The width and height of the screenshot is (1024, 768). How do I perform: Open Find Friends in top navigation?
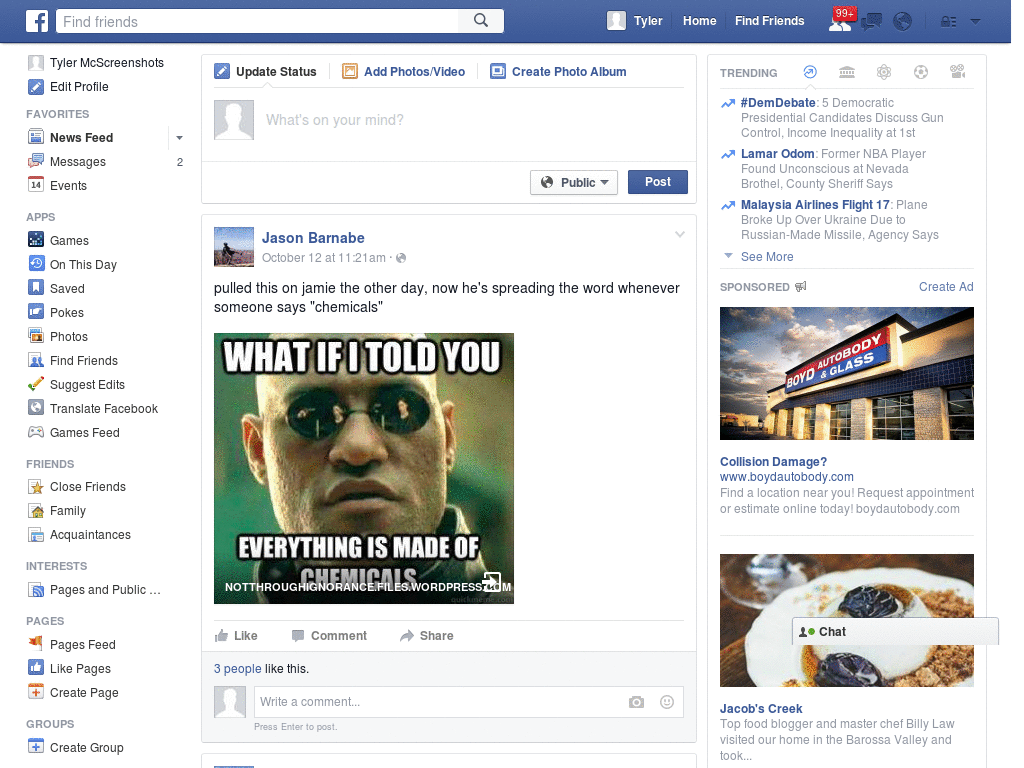769,21
